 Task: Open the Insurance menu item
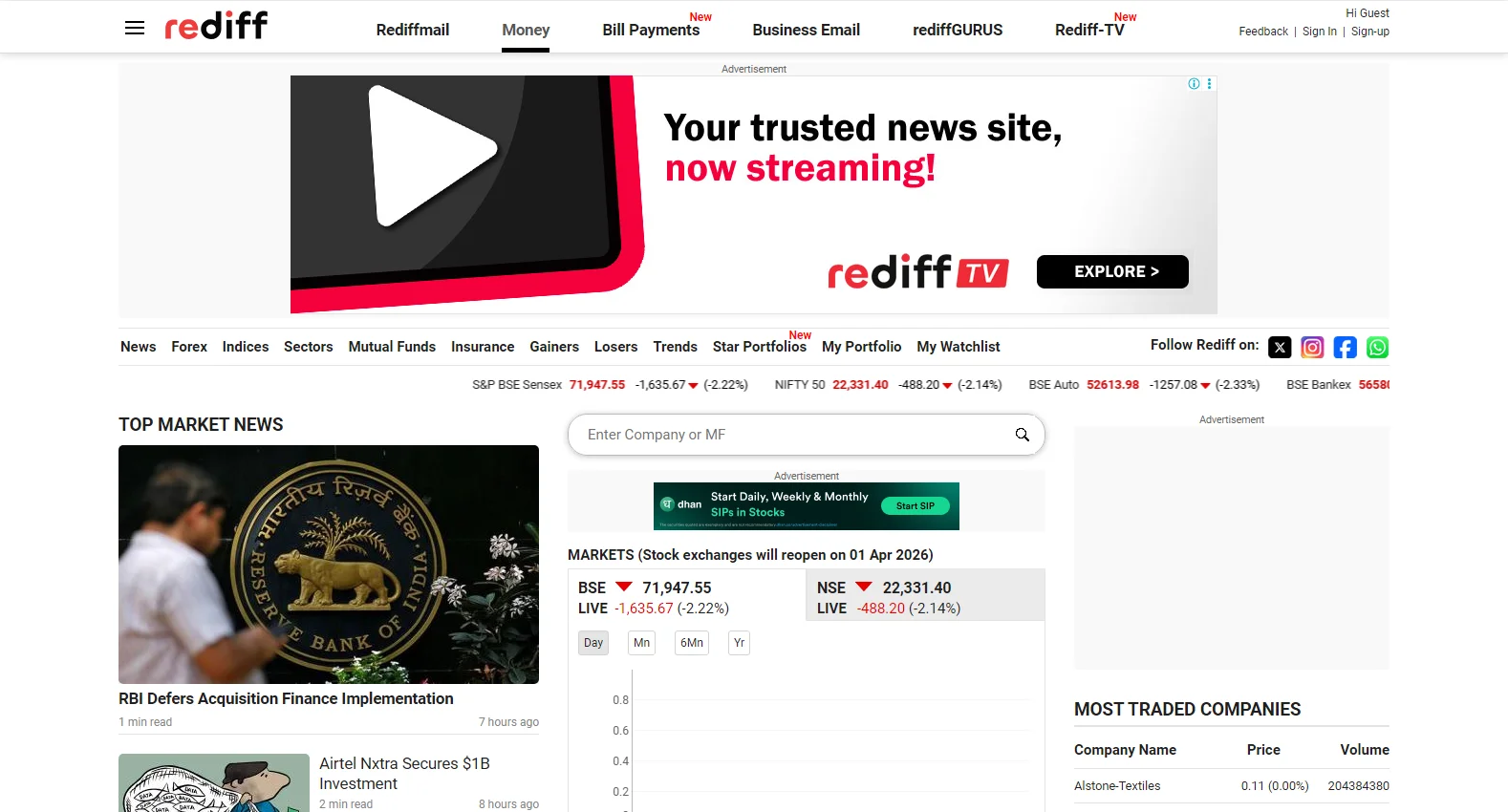pyautogui.click(x=483, y=347)
